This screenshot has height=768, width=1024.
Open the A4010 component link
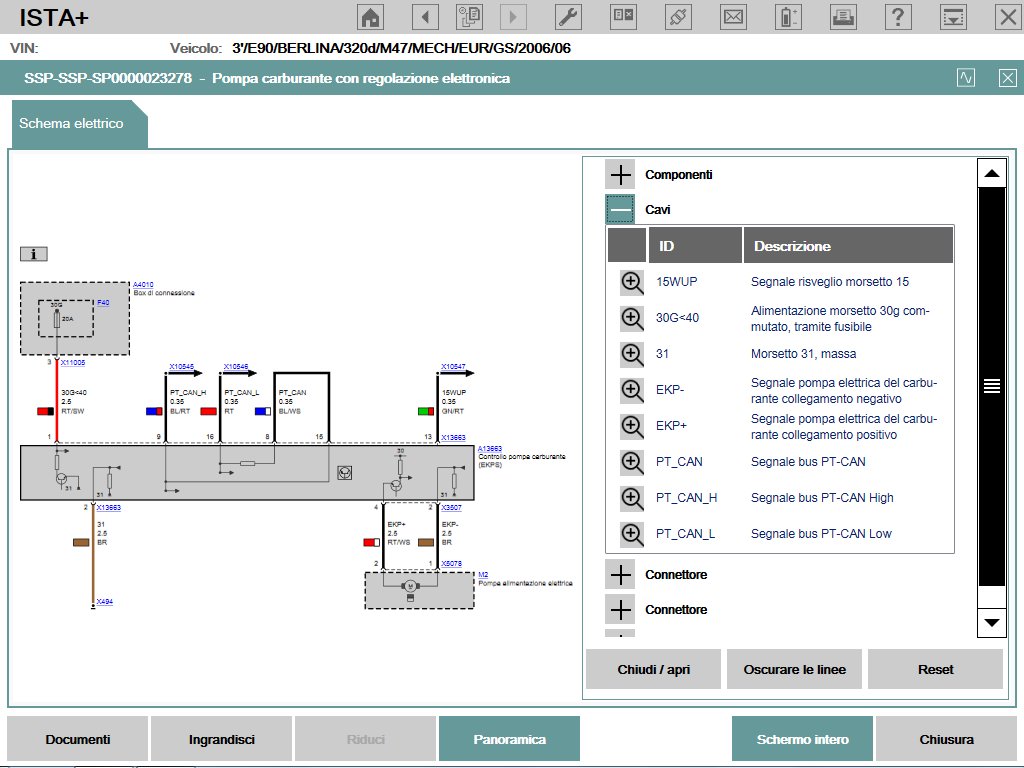pyautogui.click(x=143, y=285)
